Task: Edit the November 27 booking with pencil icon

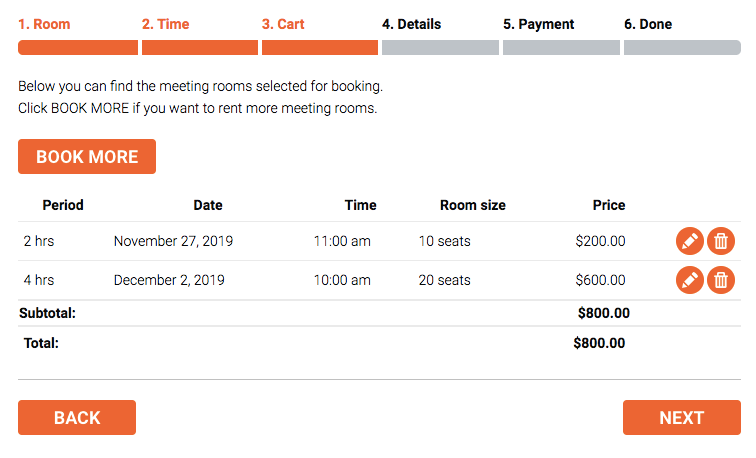Action: [689, 241]
